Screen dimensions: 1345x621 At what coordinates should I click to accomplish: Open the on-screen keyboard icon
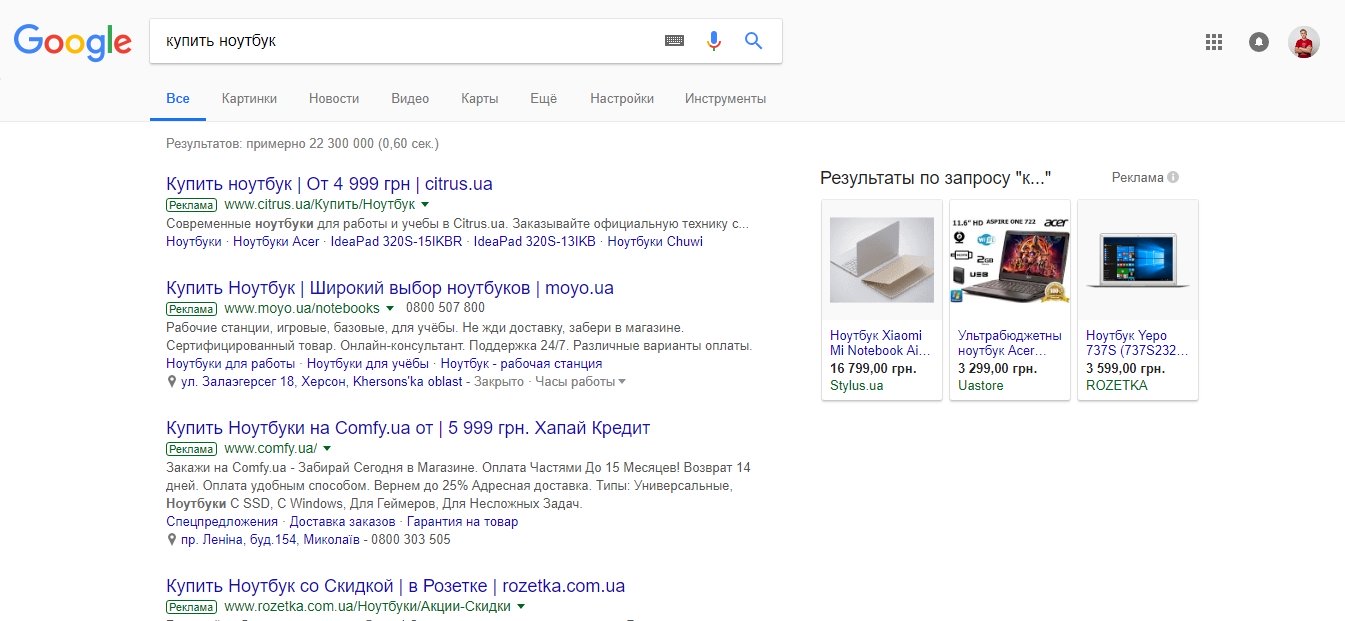pyautogui.click(x=674, y=41)
